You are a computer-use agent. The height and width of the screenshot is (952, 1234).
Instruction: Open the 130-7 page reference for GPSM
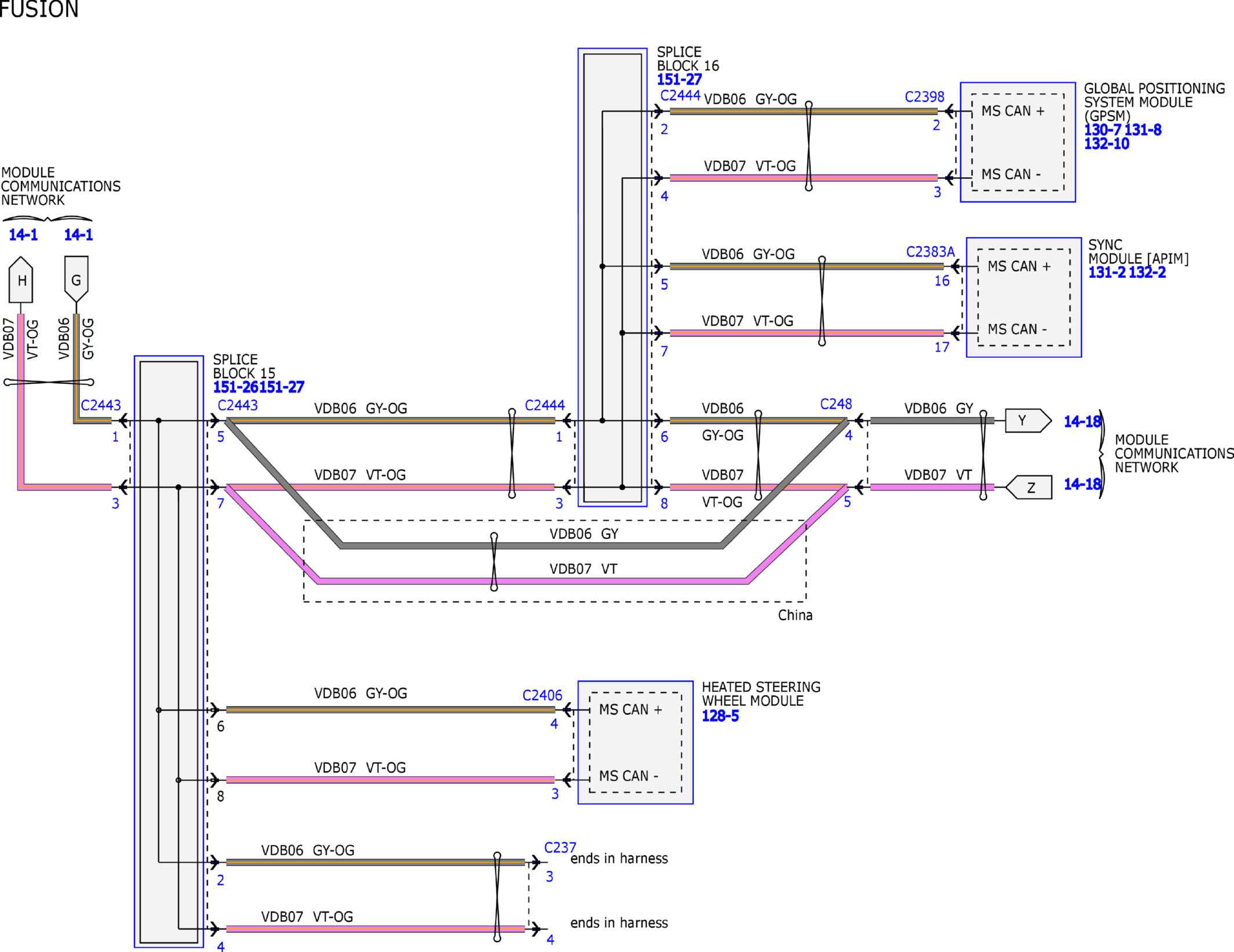[1102, 130]
